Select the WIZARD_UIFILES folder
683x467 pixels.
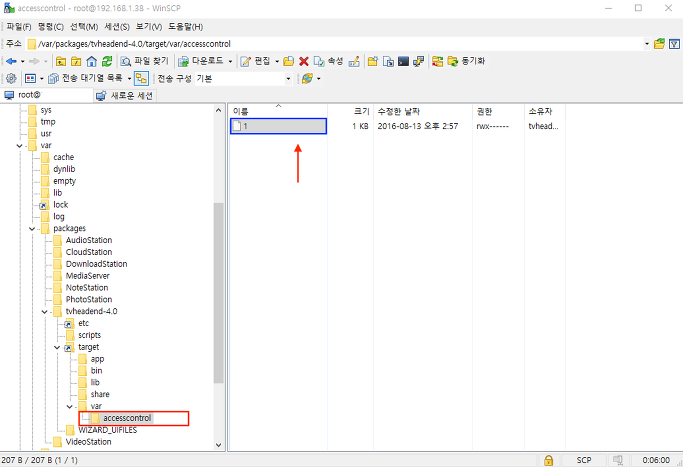point(108,430)
